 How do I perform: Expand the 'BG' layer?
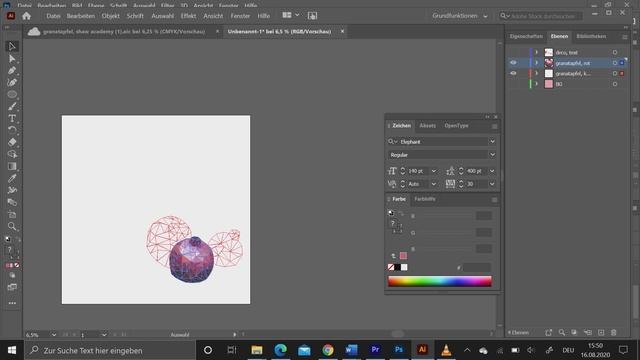[537, 84]
